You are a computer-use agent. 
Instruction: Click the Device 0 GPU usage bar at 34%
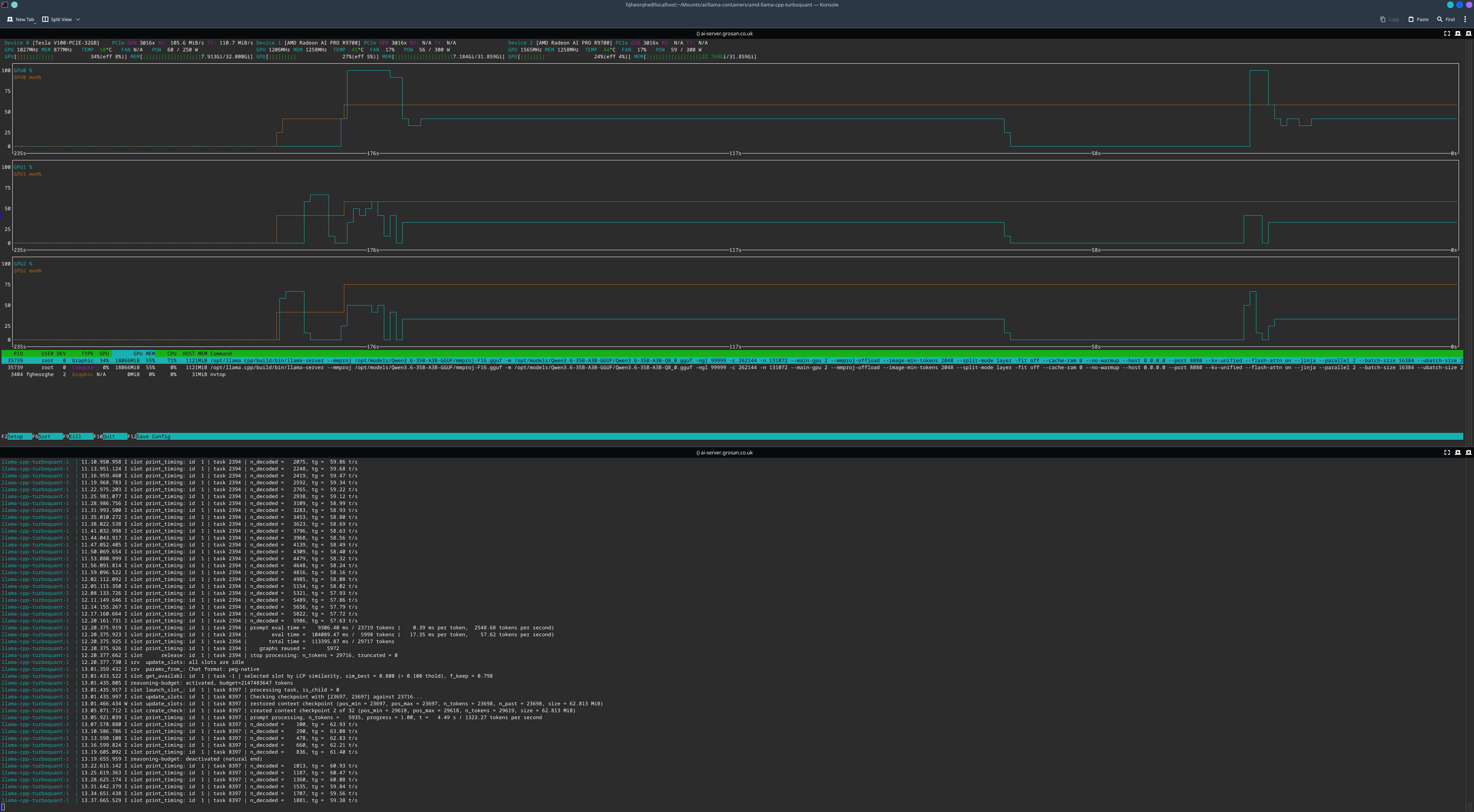66,57
